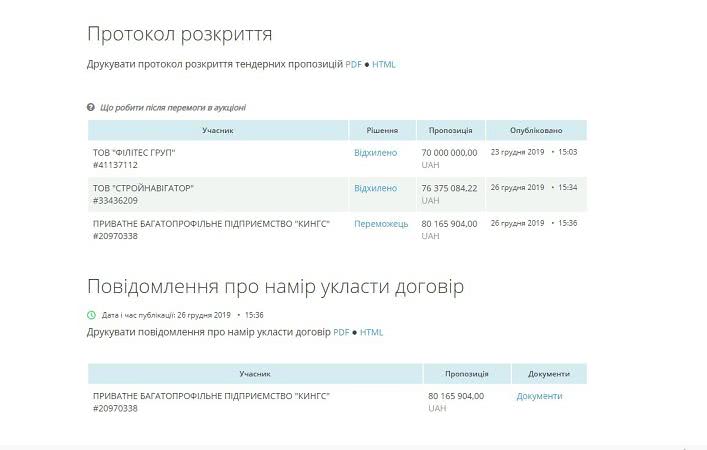
Task: Click 'Повідомлення про намір укласти договір' heading
Action: [x=275, y=288]
